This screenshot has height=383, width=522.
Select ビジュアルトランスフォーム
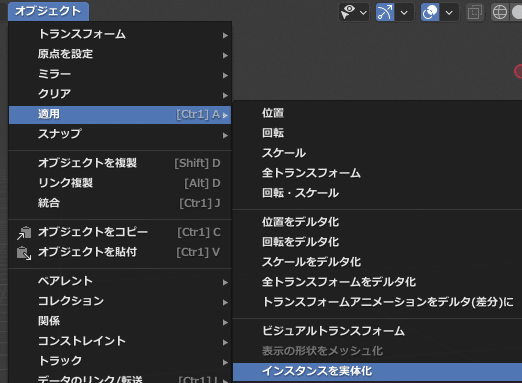377,331
